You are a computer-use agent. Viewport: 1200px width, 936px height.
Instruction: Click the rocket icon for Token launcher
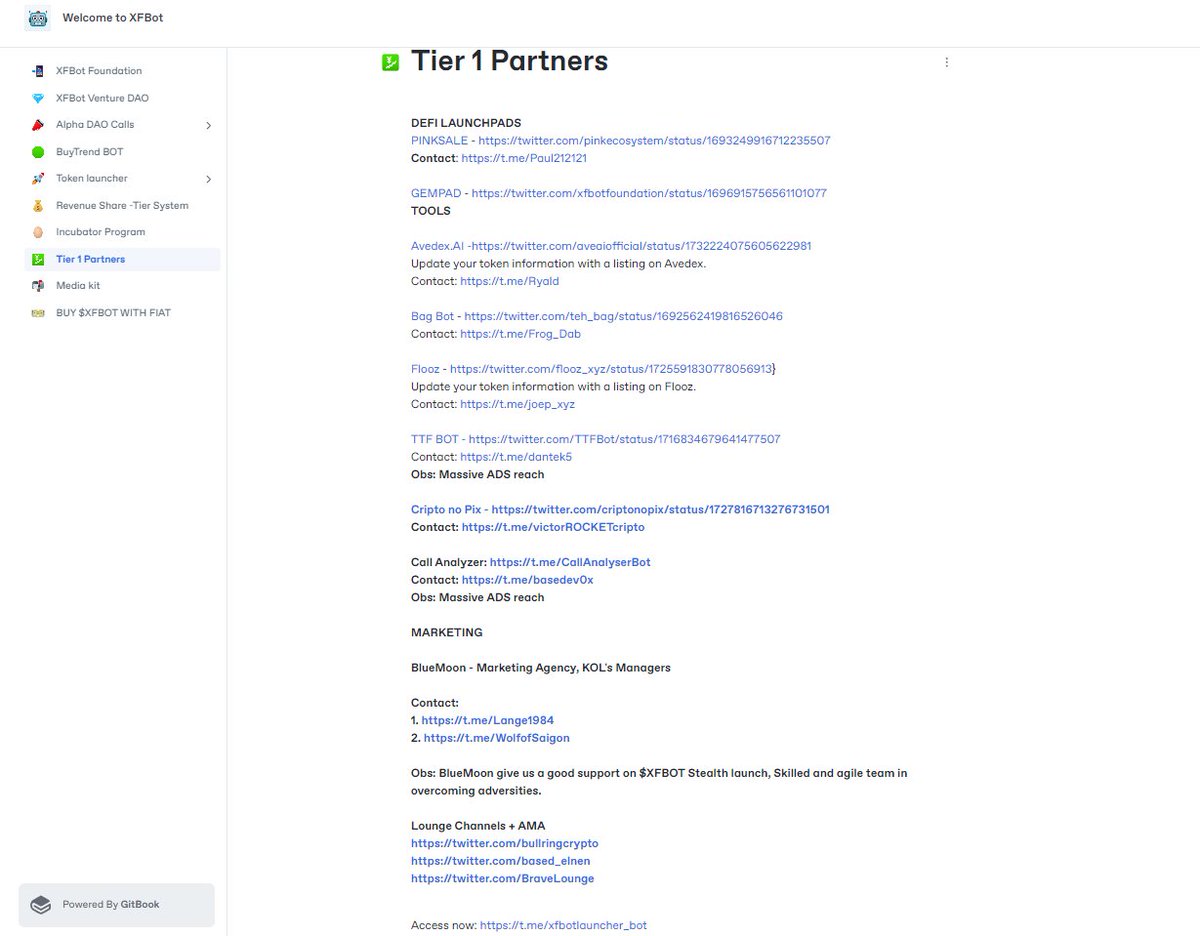click(x=38, y=179)
